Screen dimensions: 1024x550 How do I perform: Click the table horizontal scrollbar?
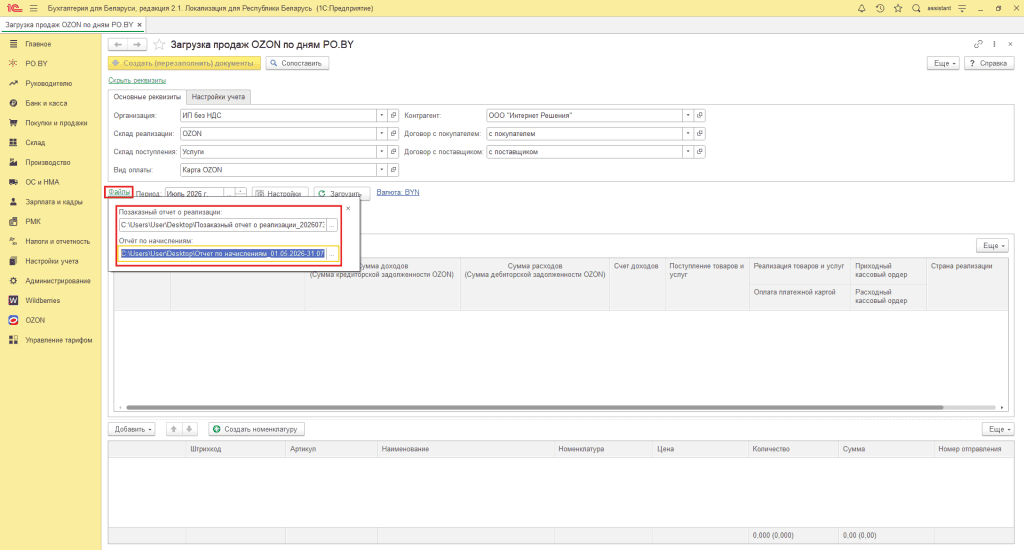(x=534, y=408)
